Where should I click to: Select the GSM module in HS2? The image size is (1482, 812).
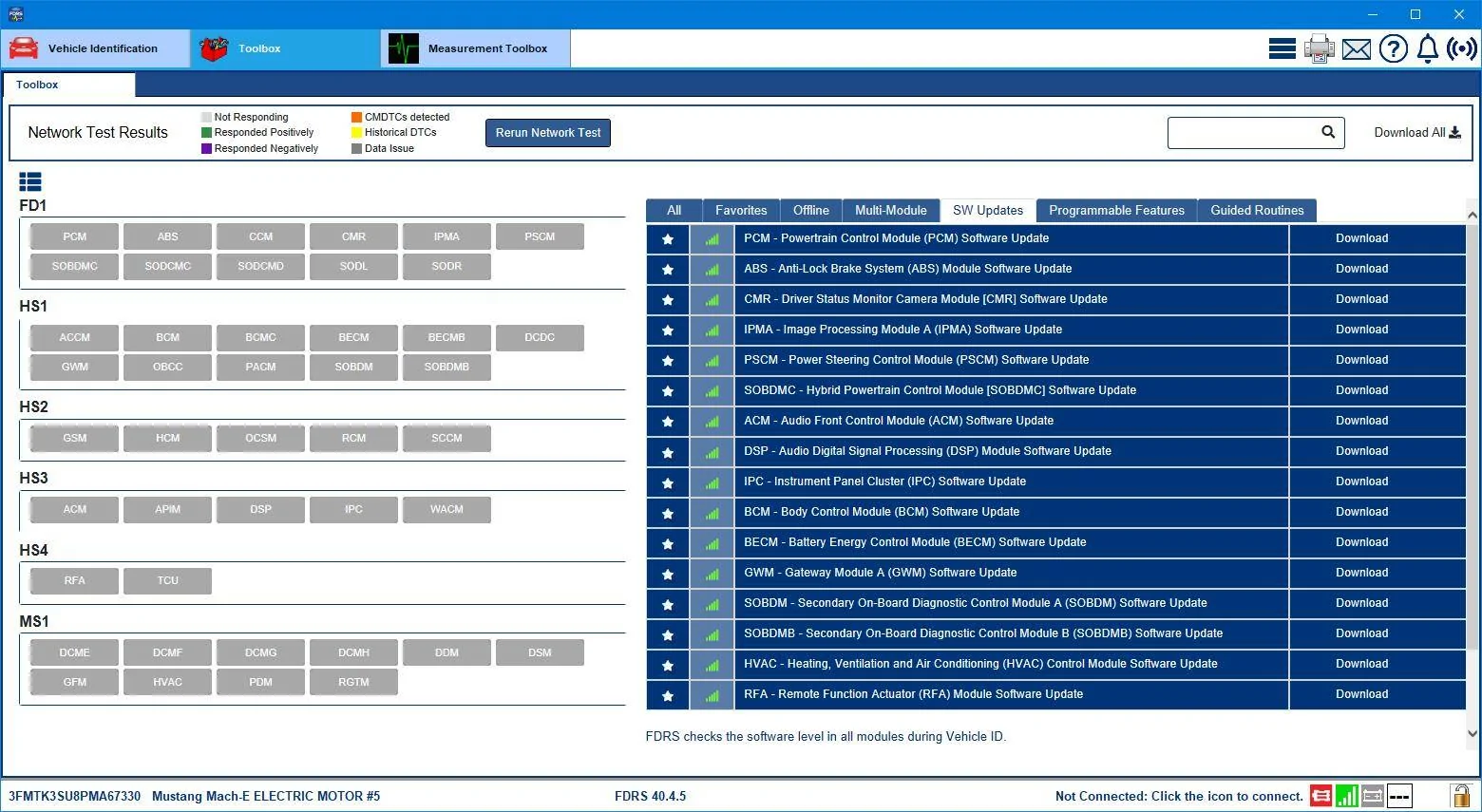coord(74,438)
